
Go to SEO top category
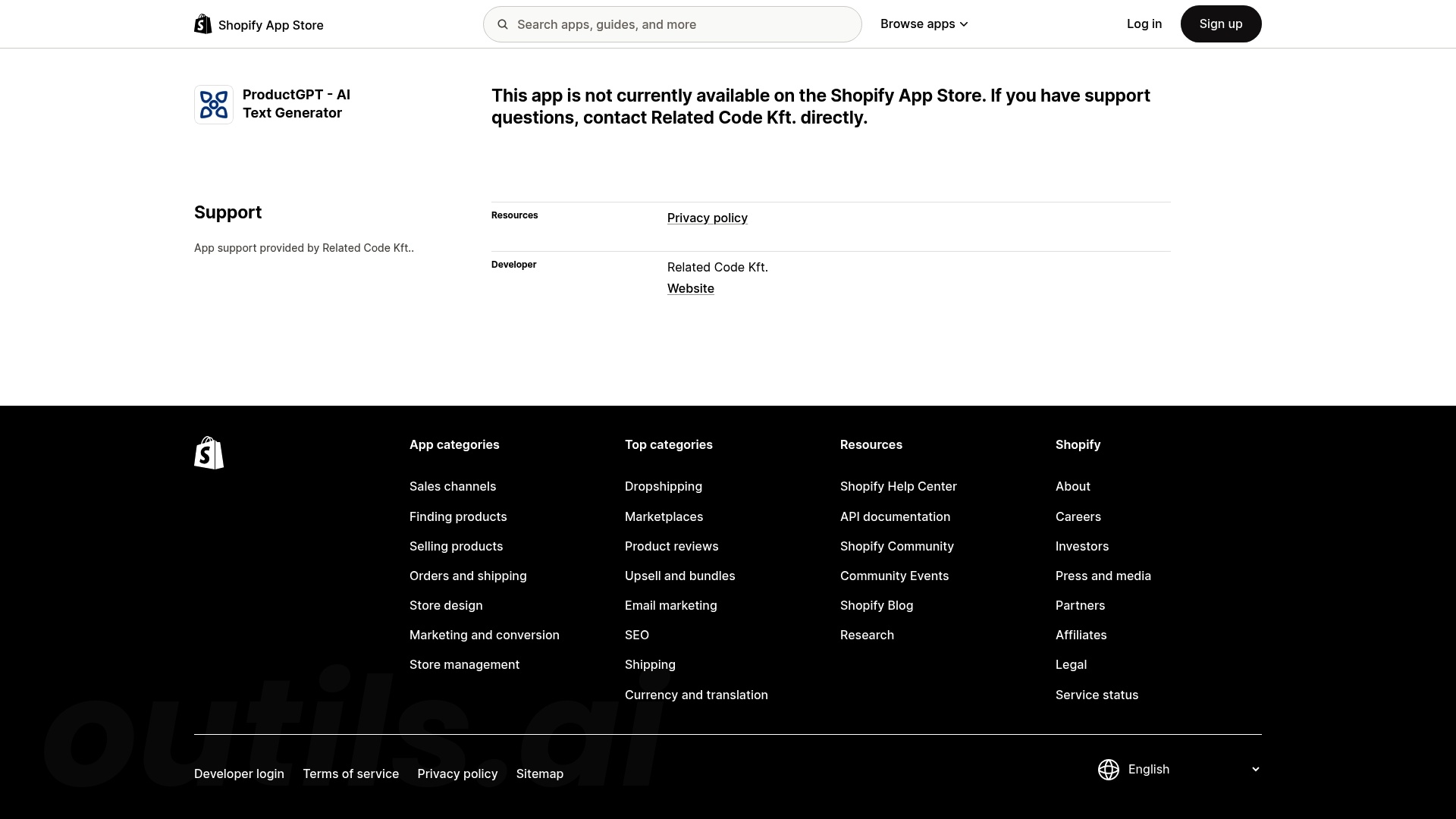(x=637, y=635)
